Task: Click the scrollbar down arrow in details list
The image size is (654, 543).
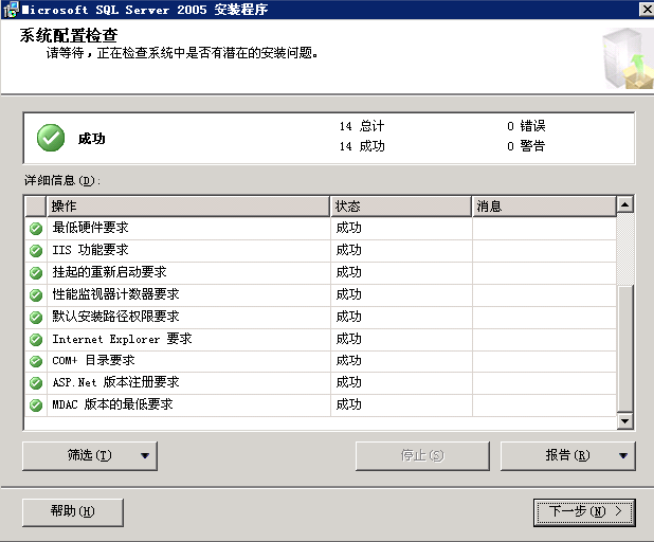Action: pos(625,421)
